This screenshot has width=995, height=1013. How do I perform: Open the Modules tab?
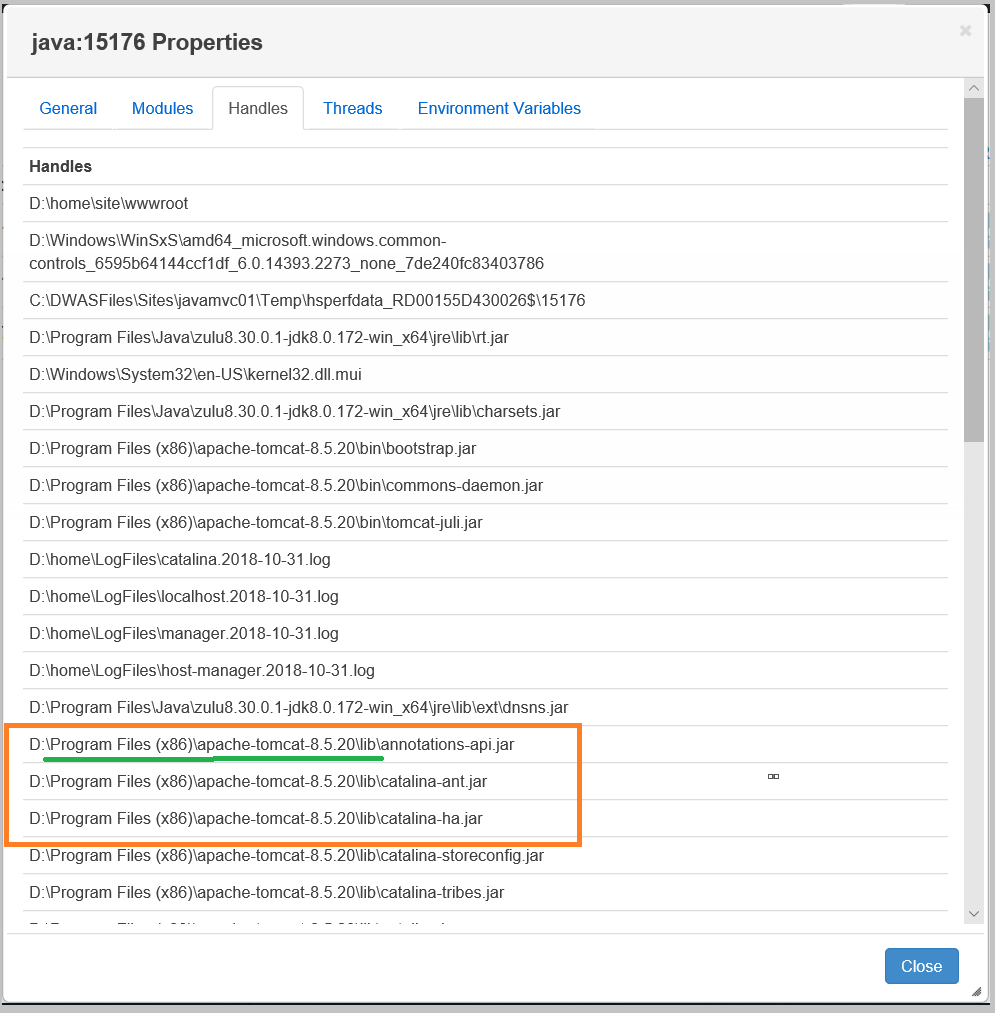pos(162,108)
